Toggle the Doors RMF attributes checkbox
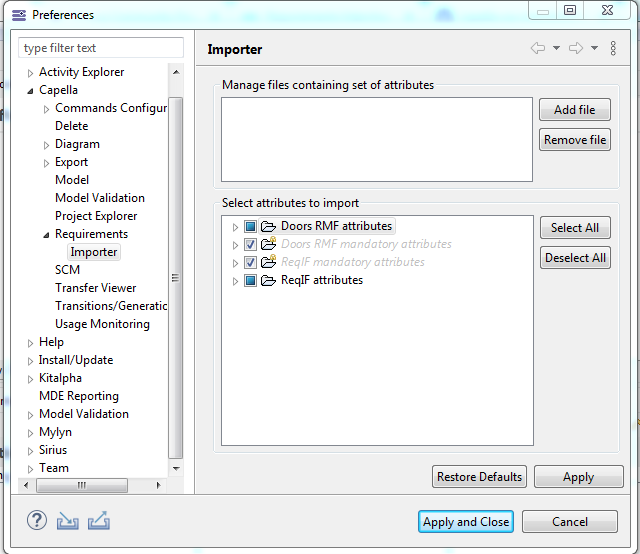This screenshot has height=554, width=640. pyautogui.click(x=250, y=226)
